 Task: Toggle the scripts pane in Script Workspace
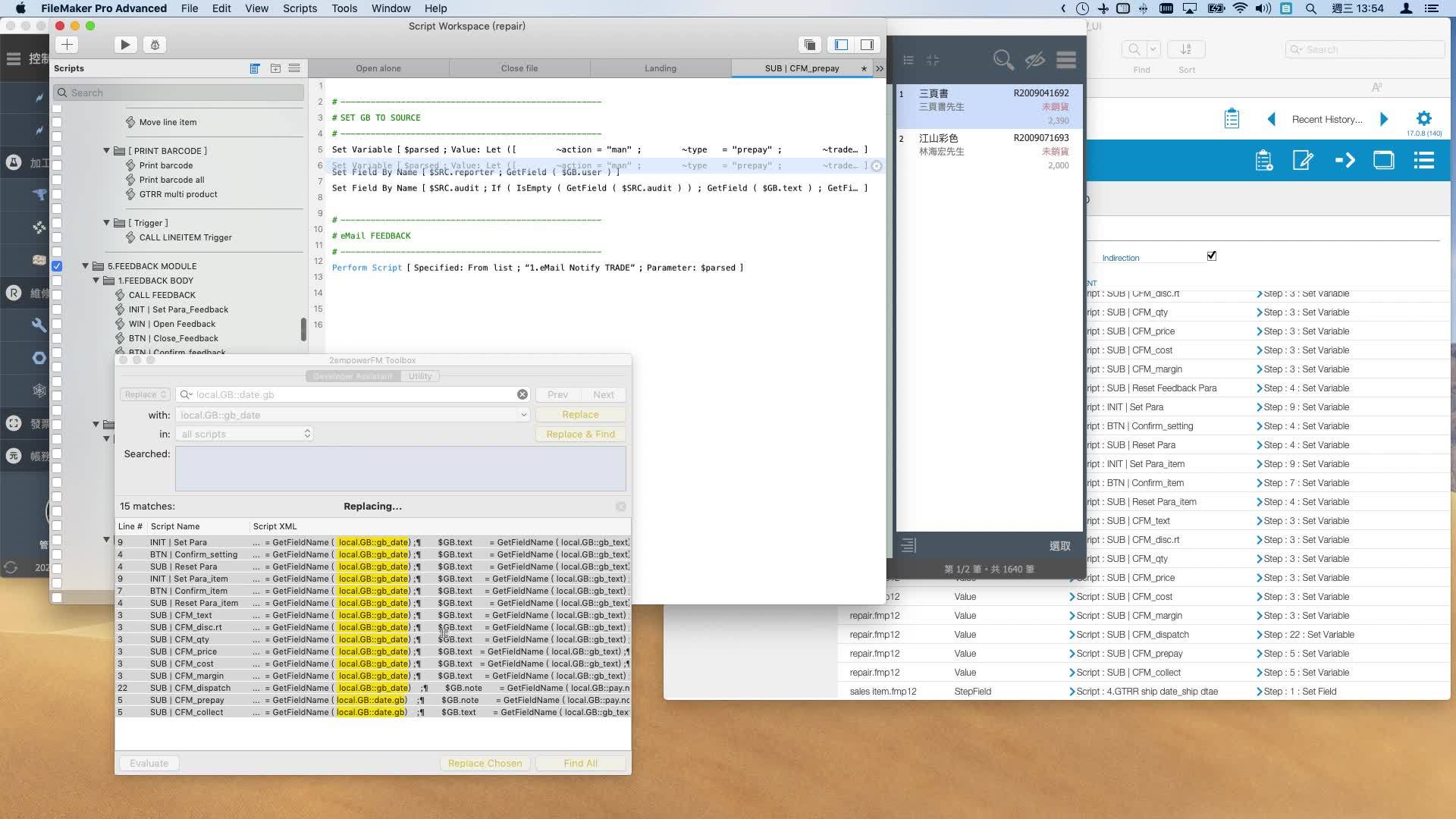pyautogui.click(x=841, y=45)
